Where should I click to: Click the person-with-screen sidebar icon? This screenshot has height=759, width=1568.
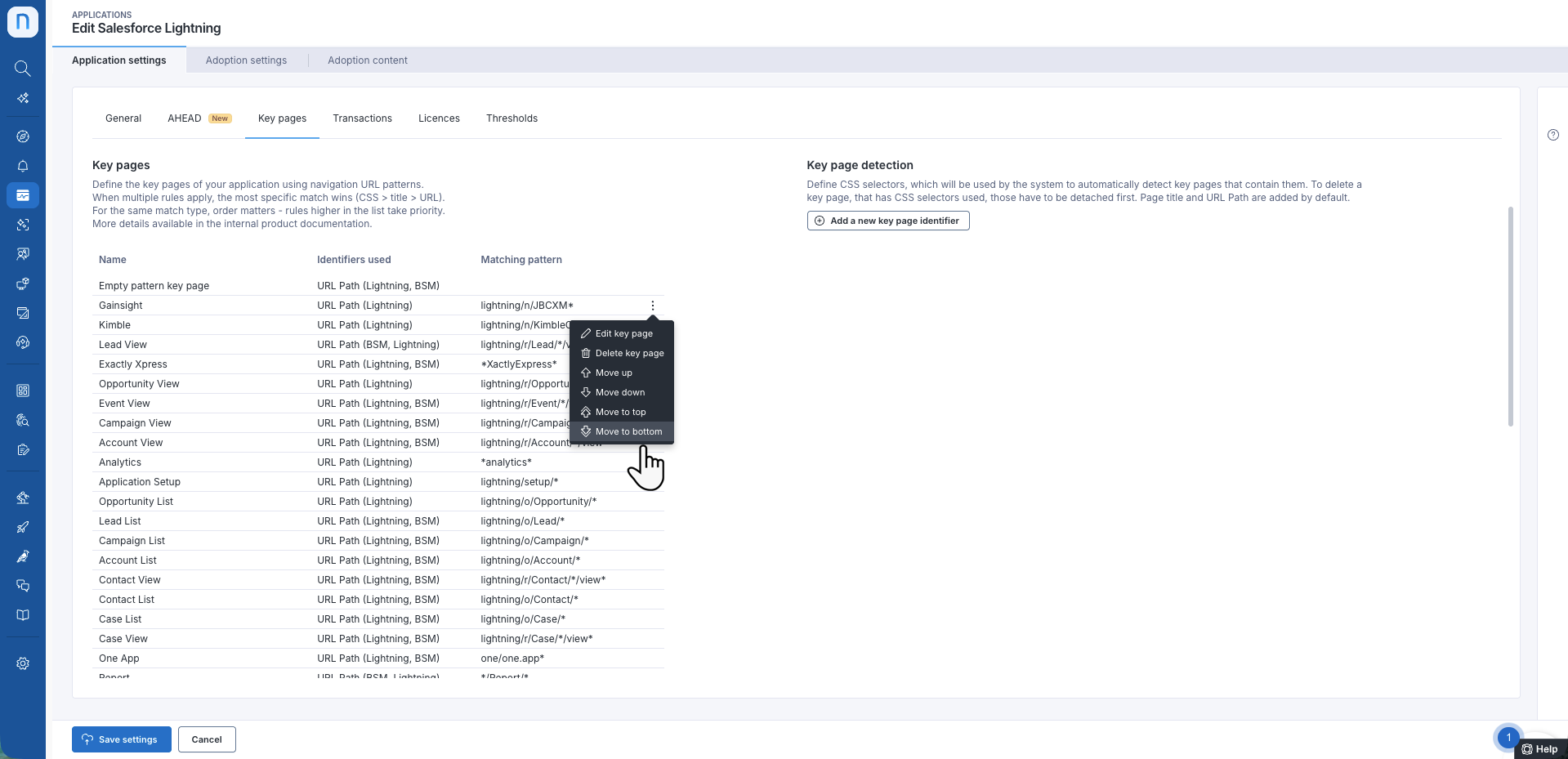pyautogui.click(x=23, y=254)
